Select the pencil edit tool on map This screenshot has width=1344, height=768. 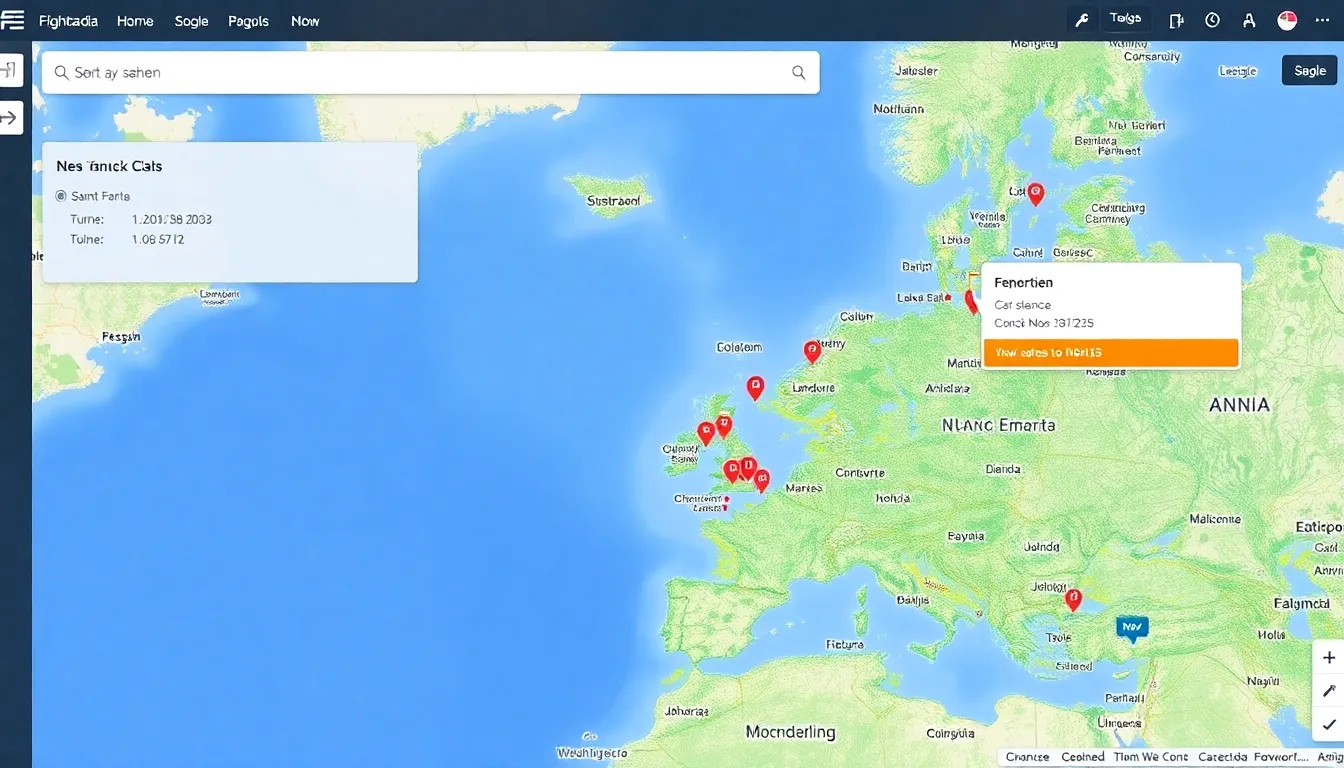(x=1328, y=691)
